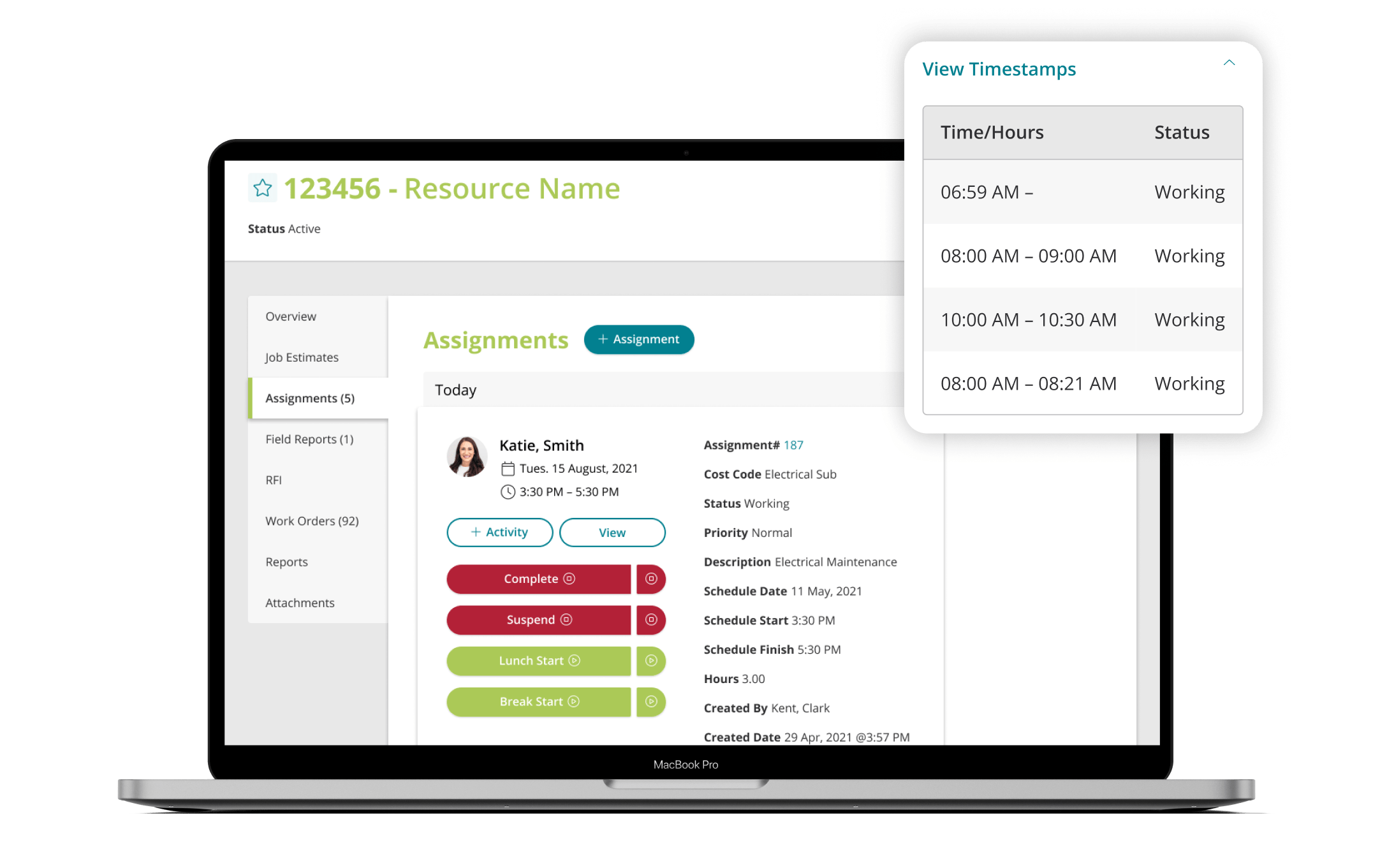Screen dimensions: 1373x868
Task: Click the View button for Katie Smith
Action: [612, 532]
